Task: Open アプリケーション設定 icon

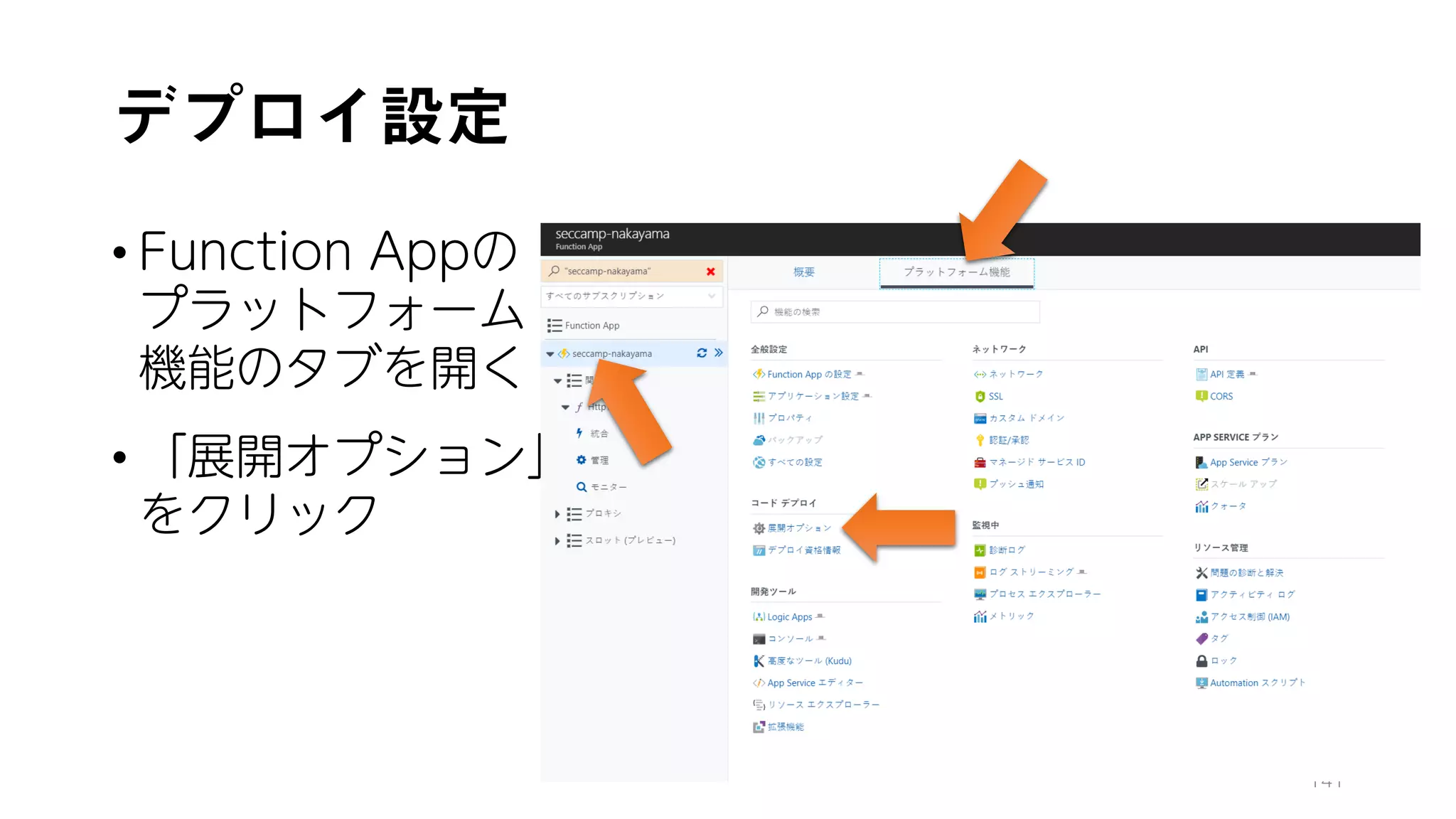Action: coord(759,396)
